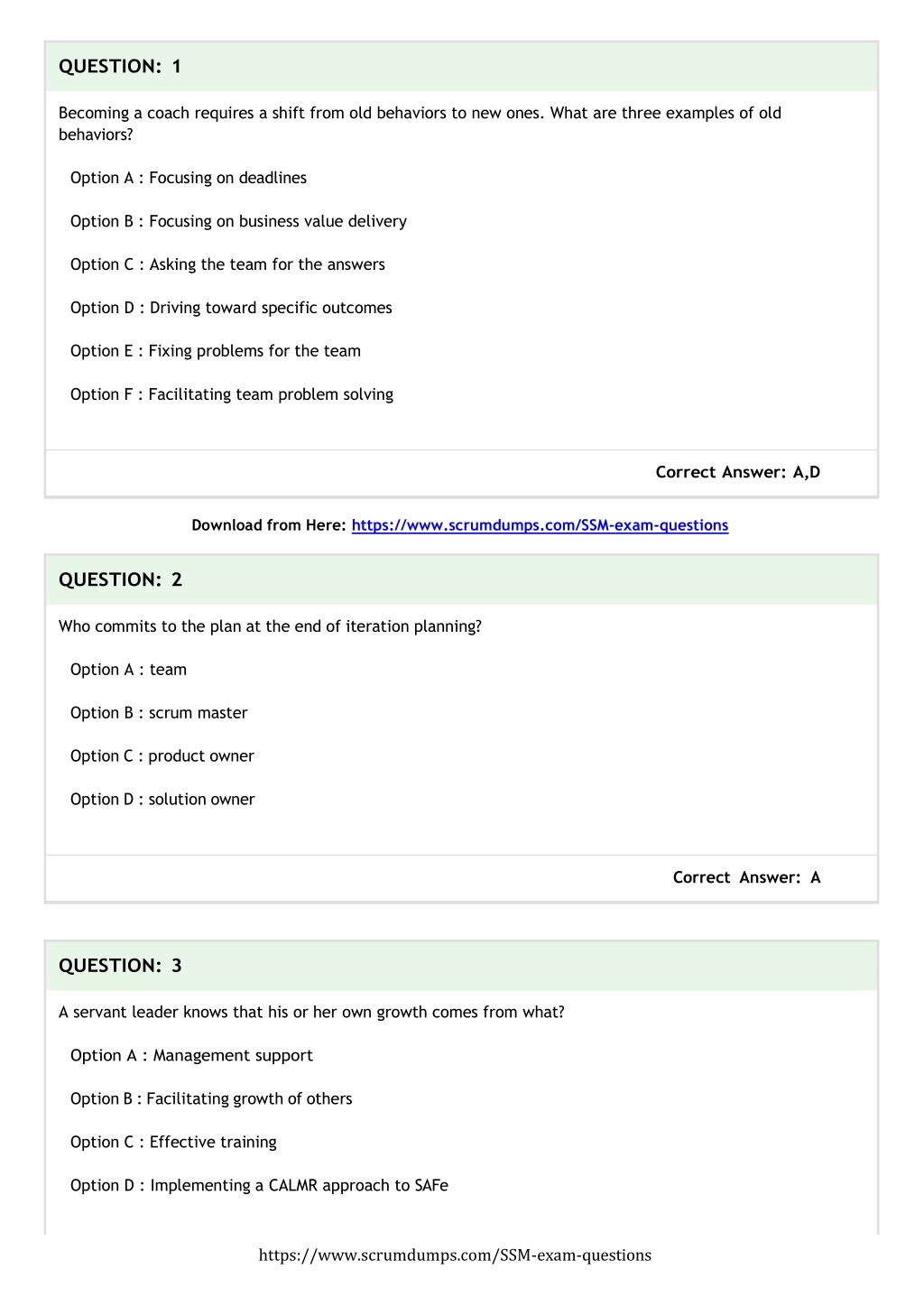Click the footer scrumdumps URL text
Image resolution: width=924 pixels, height=1306 pixels.
point(455,1255)
